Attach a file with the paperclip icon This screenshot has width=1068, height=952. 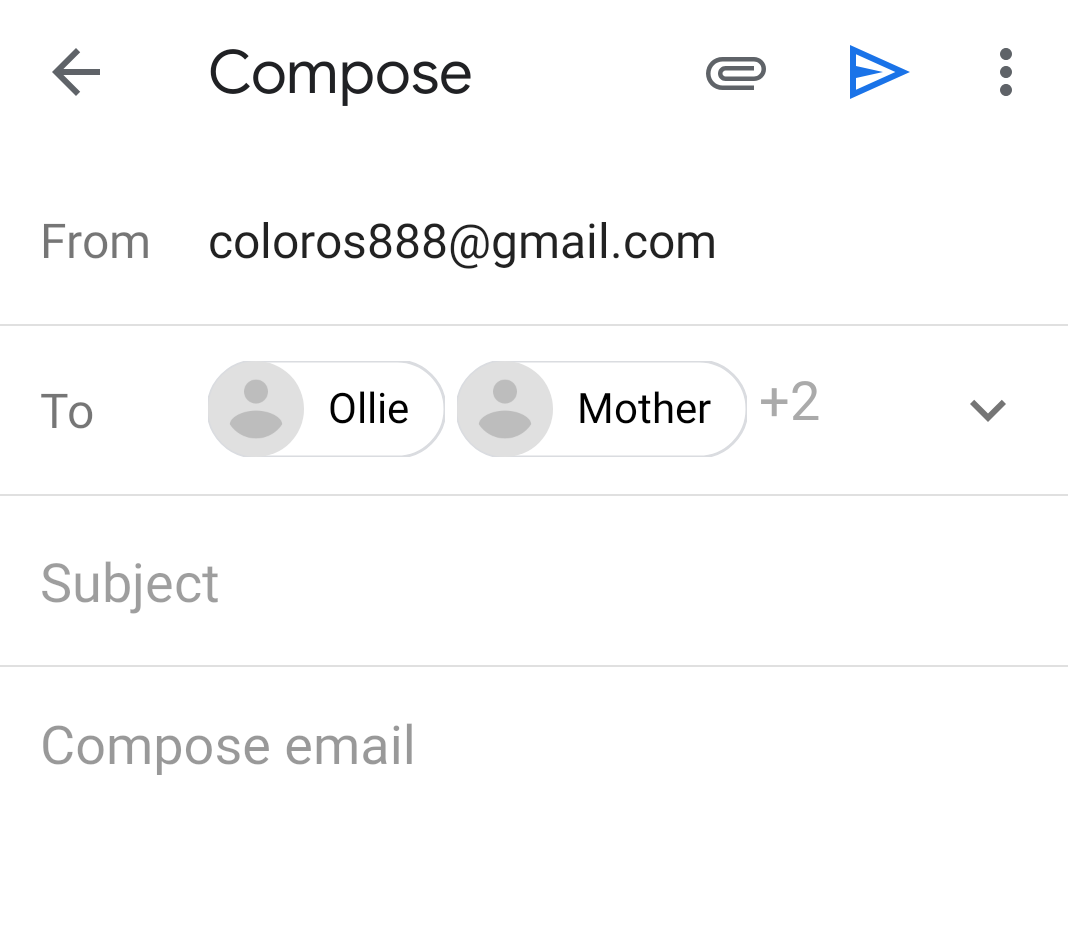(x=736, y=73)
